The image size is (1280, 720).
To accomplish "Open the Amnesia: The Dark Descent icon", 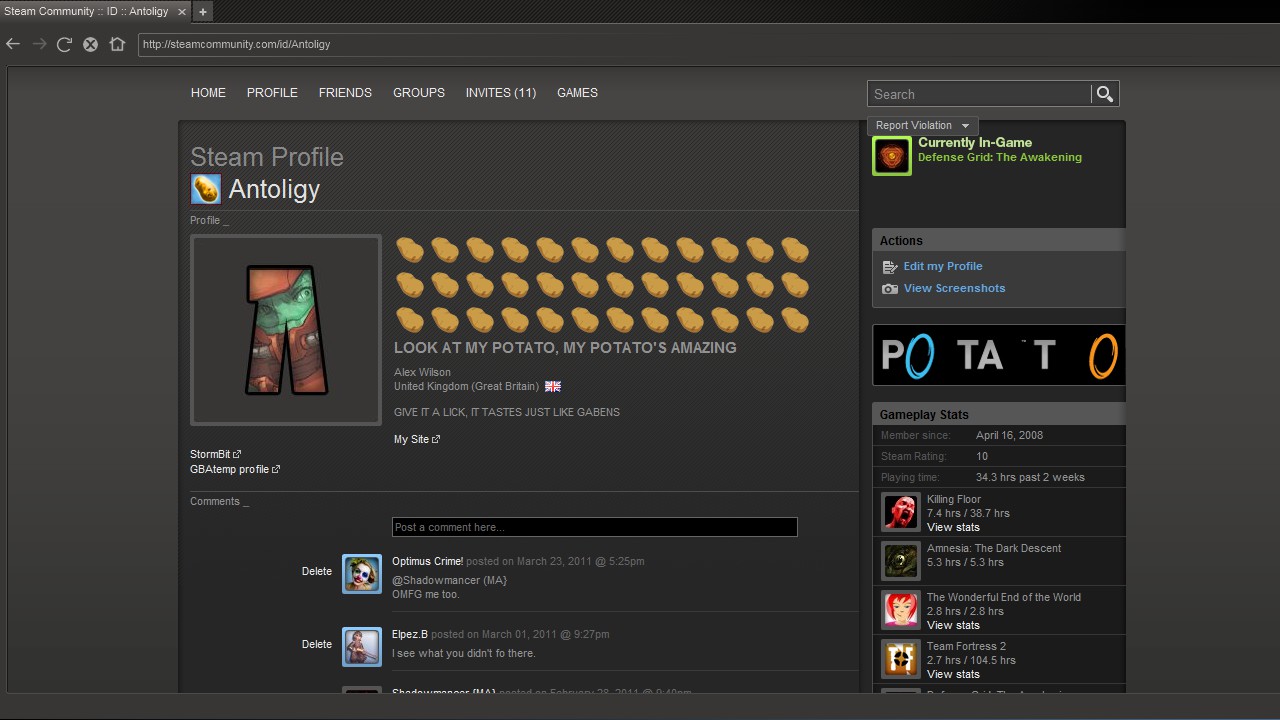I will 901,561.
